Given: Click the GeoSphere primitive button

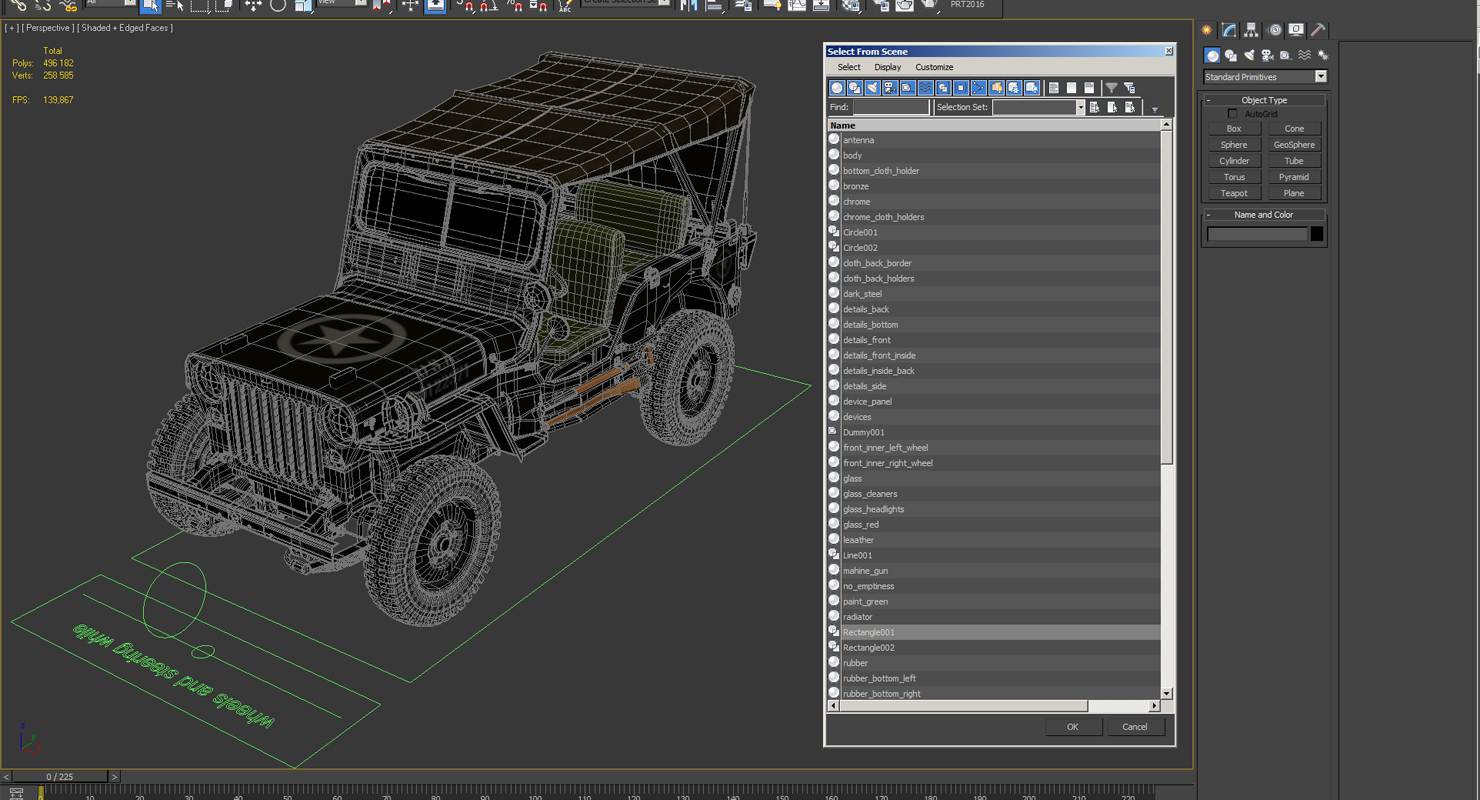Looking at the screenshot, I should point(1294,145).
